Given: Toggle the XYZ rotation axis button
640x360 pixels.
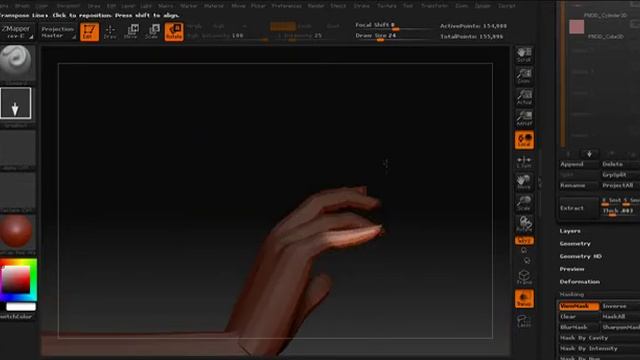Looking at the screenshot, I should point(524,241).
